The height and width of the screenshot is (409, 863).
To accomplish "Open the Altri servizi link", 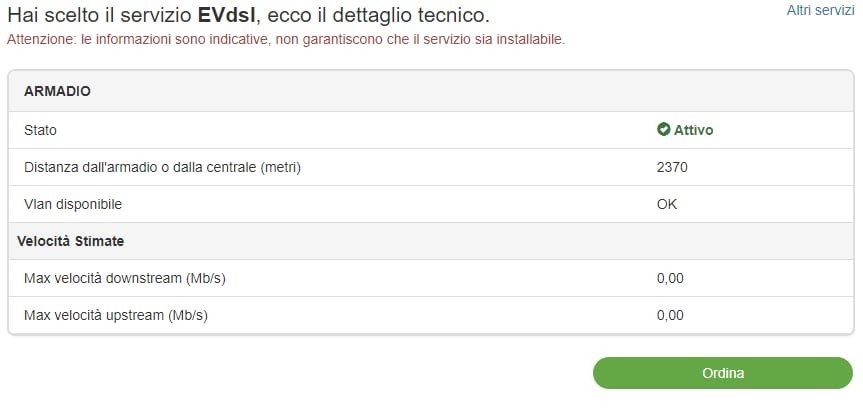I will pyautogui.click(x=820, y=10).
